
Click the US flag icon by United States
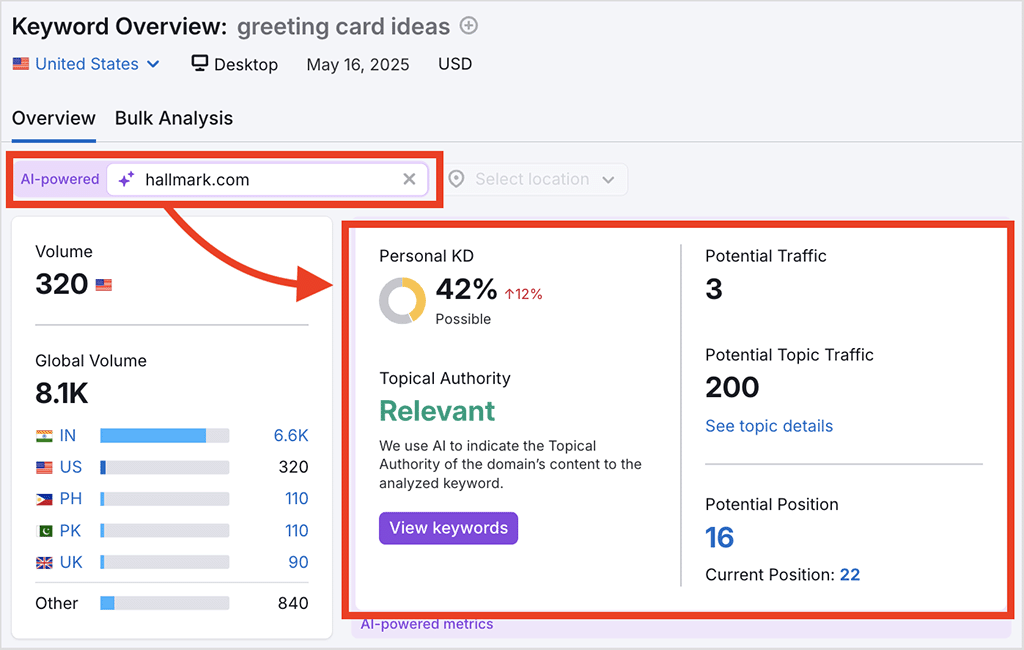point(21,64)
